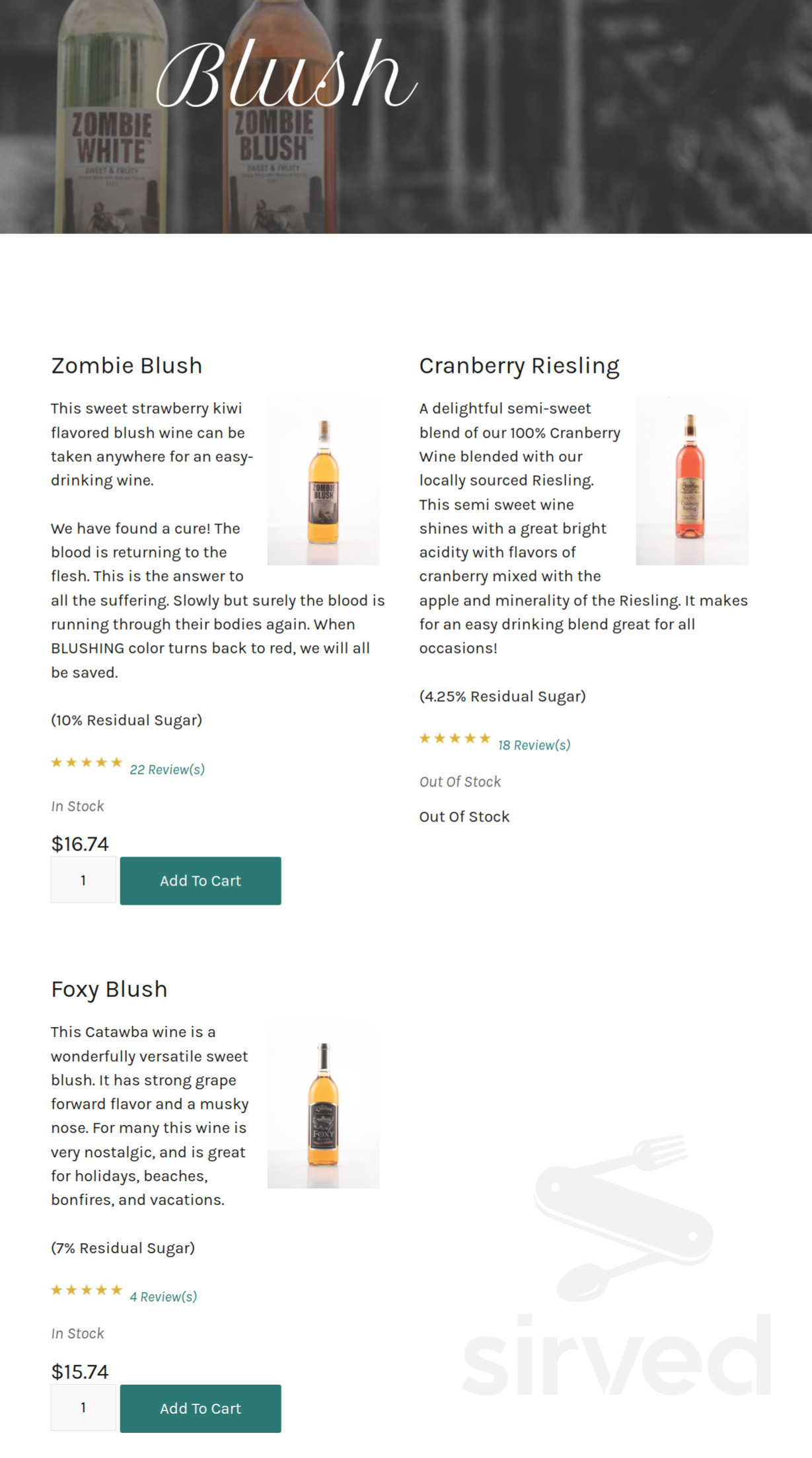Screen dimensions: 812x1458
Task: Add Zombie Blush to the cart
Action: click(200, 880)
